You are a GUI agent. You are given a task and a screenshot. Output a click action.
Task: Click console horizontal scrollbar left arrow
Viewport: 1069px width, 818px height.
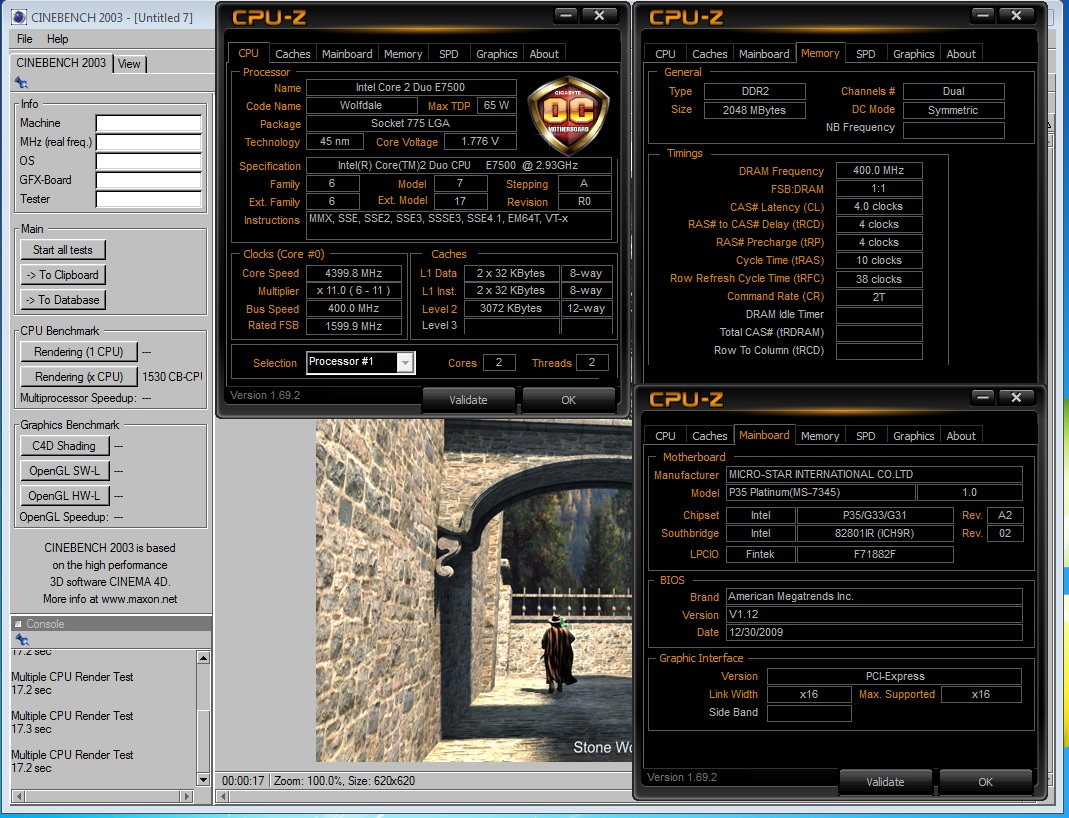[x=18, y=796]
